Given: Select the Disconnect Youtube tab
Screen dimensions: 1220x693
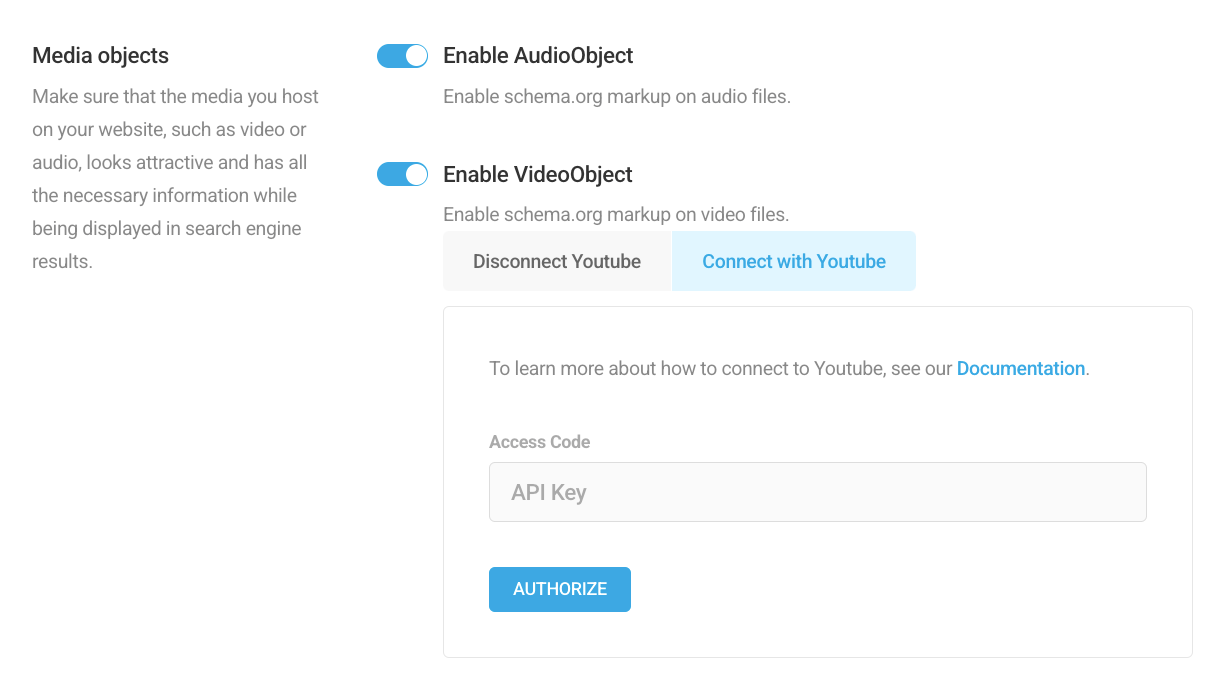Looking at the screenshot, I should tap(556, 261).
